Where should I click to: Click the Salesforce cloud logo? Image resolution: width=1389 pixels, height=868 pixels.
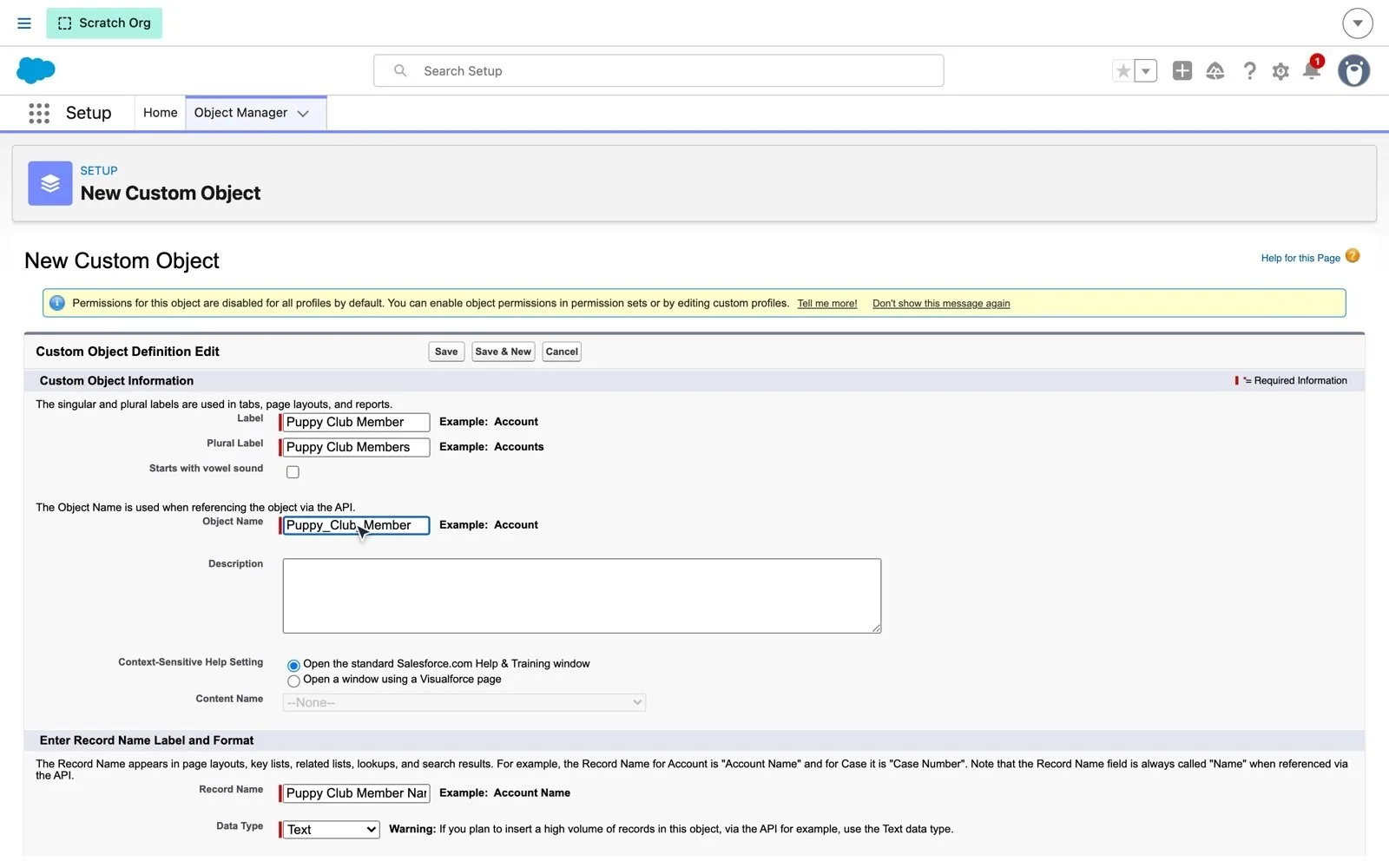36,70
